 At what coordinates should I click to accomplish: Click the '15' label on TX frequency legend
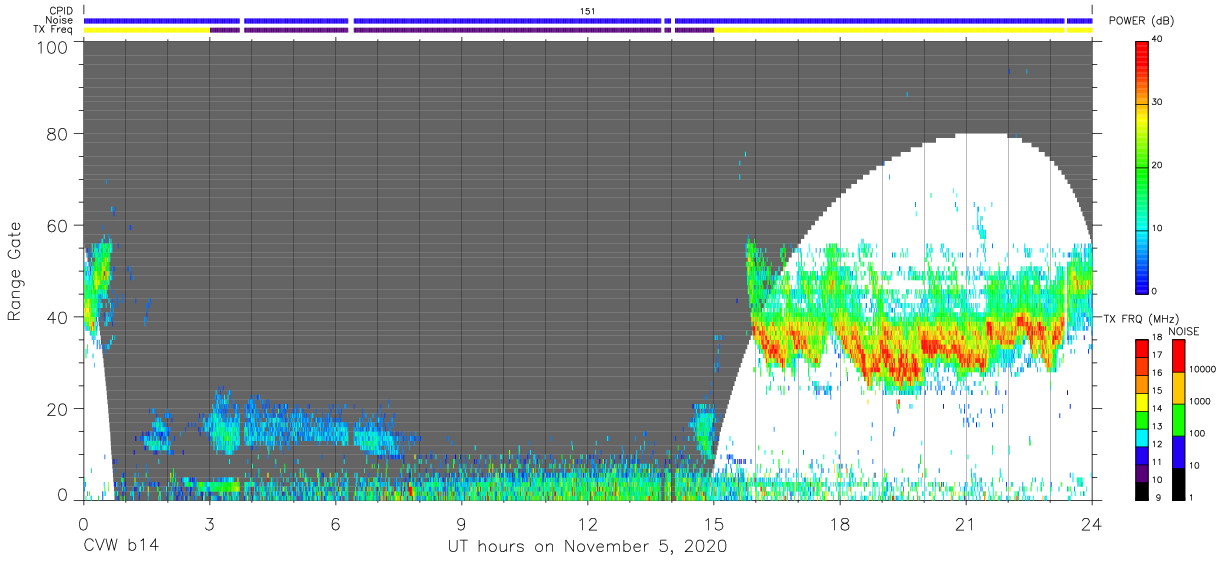click(1158, 390)
